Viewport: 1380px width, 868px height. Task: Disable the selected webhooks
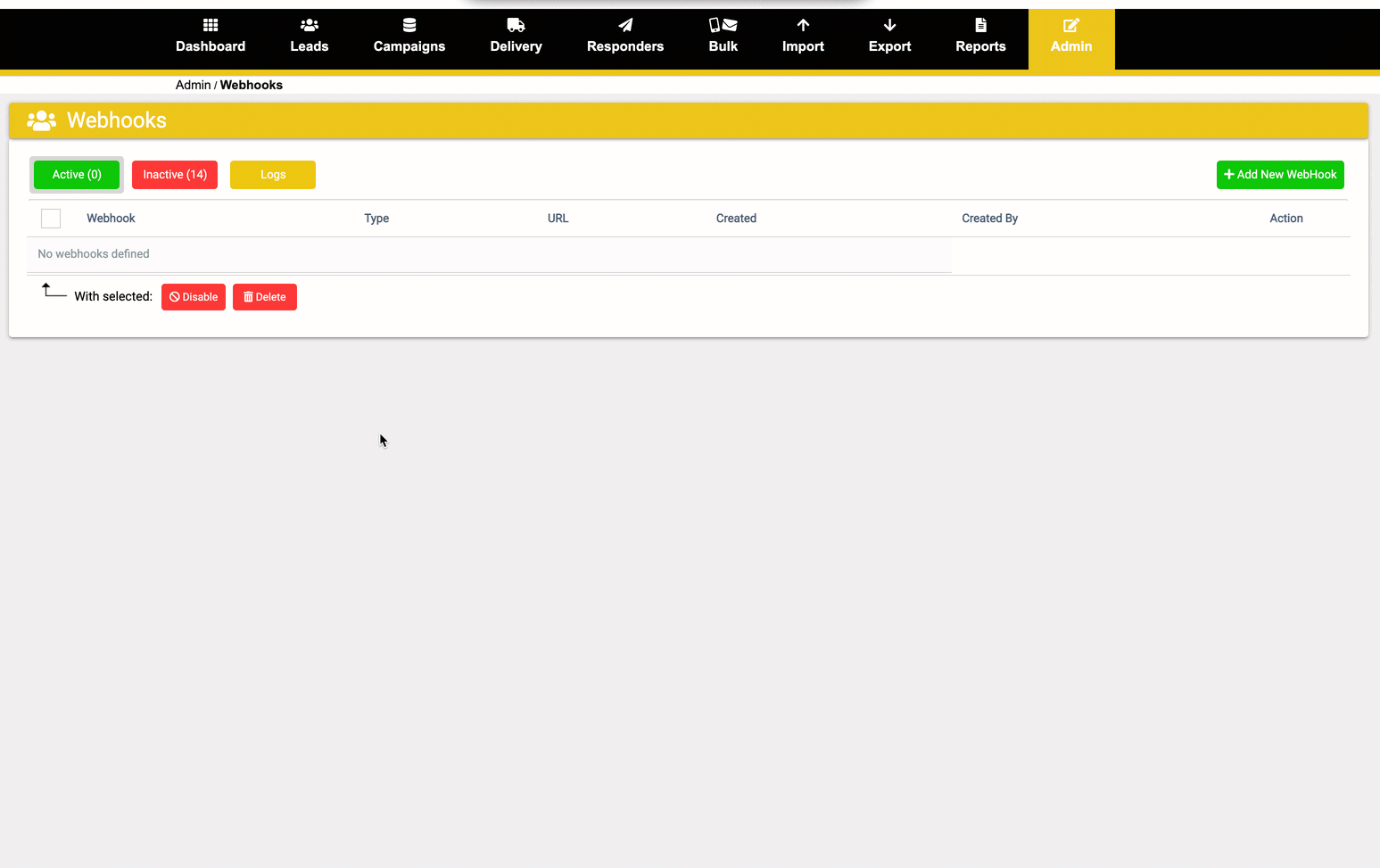pos(194,297)
